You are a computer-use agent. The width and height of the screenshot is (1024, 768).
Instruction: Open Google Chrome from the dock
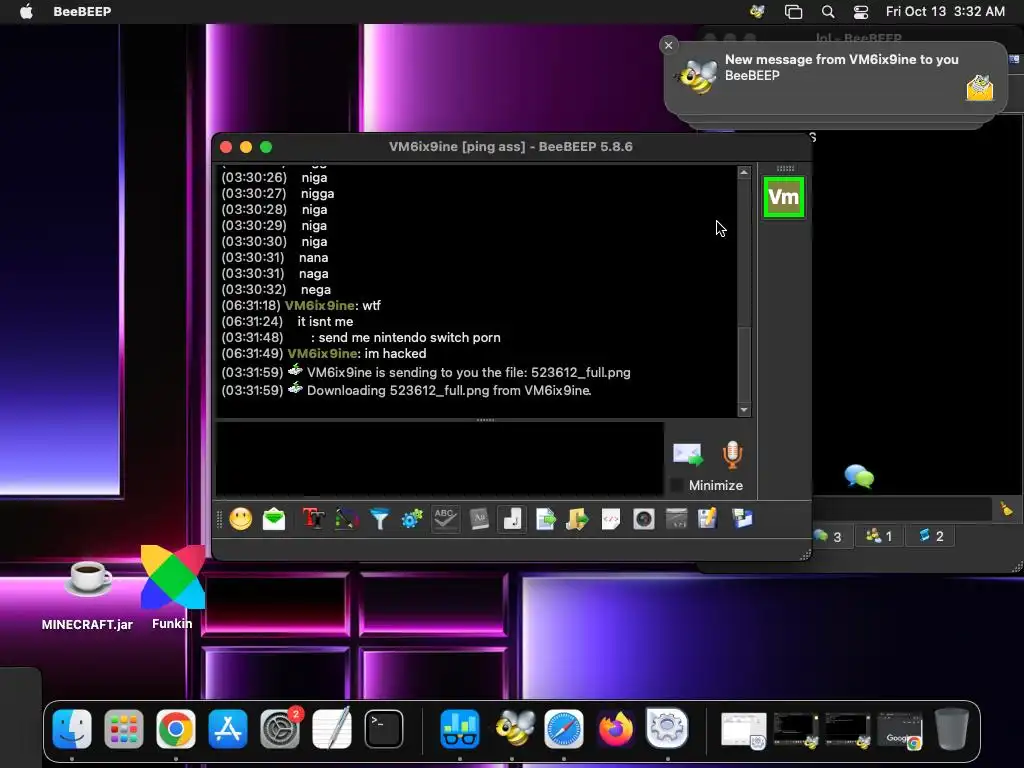pyautogui.click(x=176, y=728)
